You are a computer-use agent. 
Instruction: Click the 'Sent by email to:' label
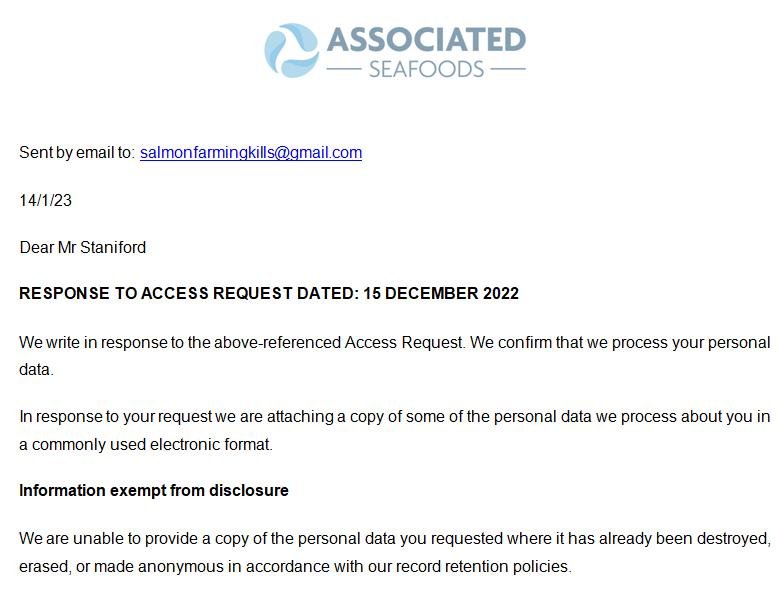(76, 153)
